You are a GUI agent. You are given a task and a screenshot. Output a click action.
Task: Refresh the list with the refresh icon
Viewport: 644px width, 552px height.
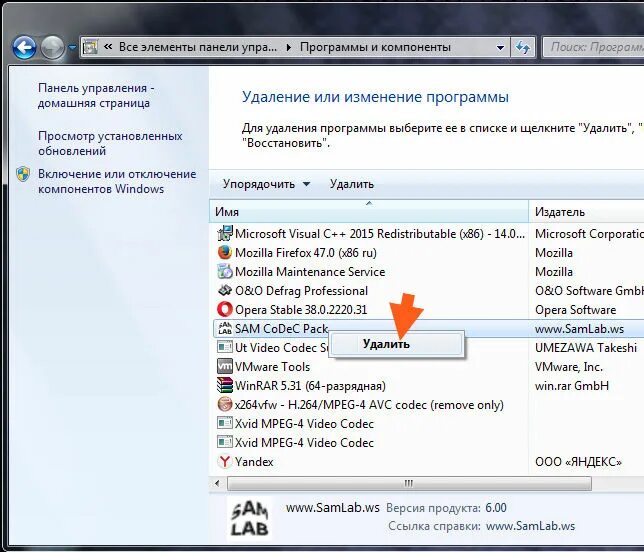(523, 47)
